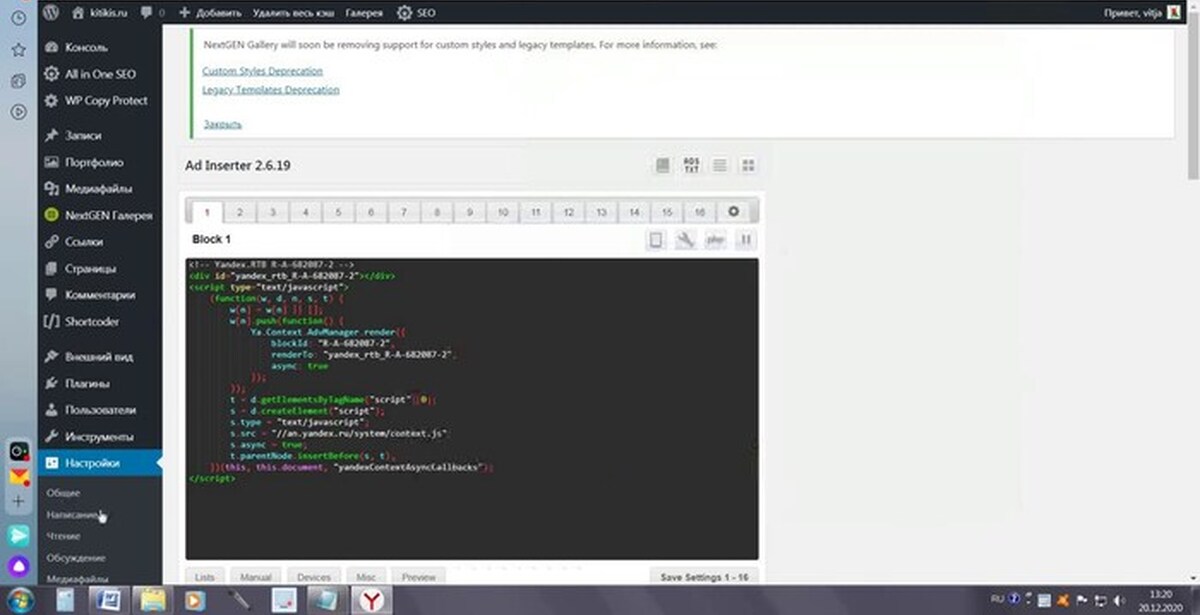
Task: Switch to block tab 10
Action: point(503,212)
